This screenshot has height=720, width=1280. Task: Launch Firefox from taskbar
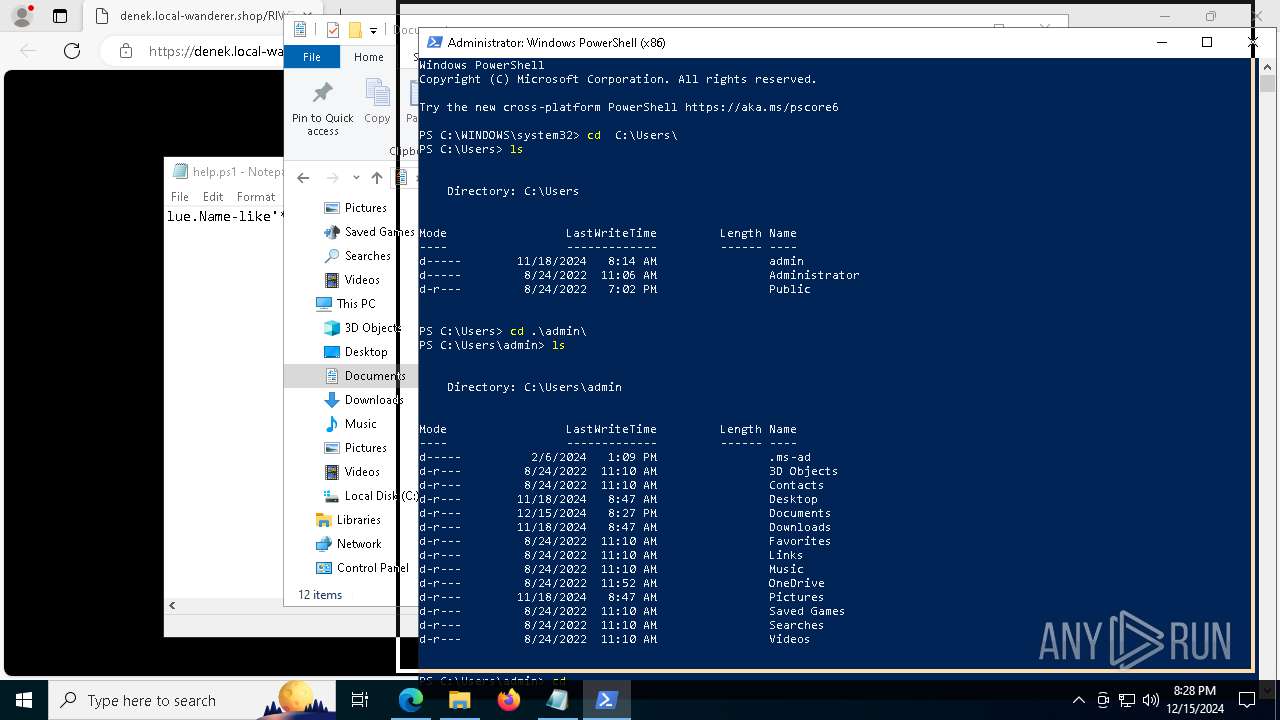508,700
